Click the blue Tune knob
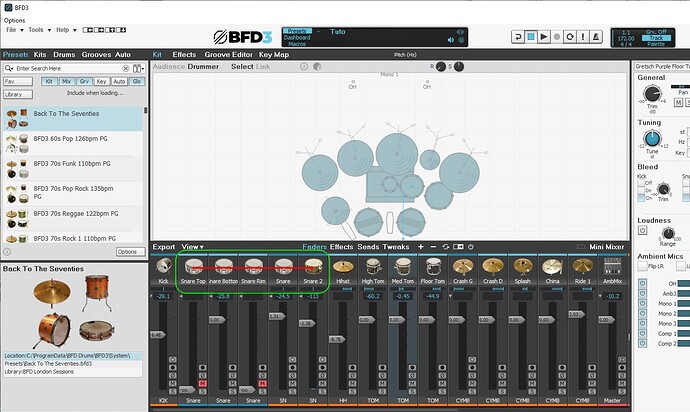690x412 pixels. click(652, 139)
